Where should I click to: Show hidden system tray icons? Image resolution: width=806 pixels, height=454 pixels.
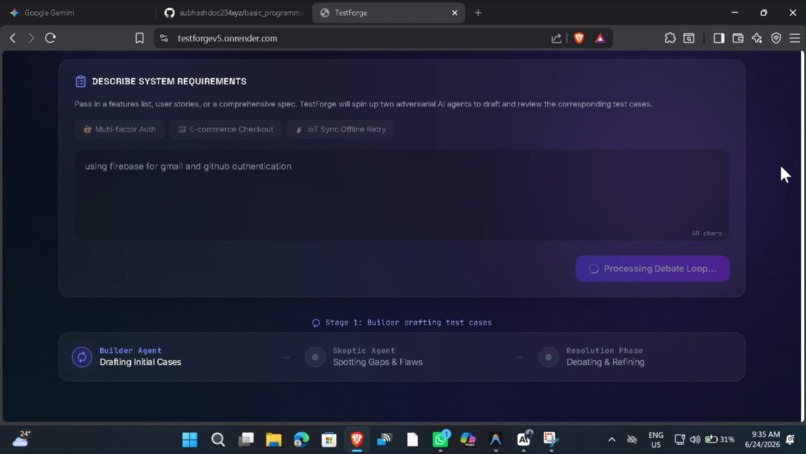(x=612, y=439)
